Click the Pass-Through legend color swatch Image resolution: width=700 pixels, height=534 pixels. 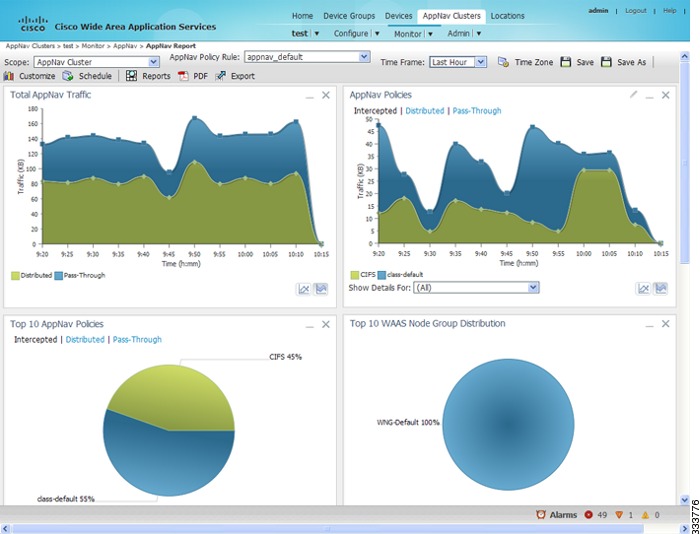(58, 276)
